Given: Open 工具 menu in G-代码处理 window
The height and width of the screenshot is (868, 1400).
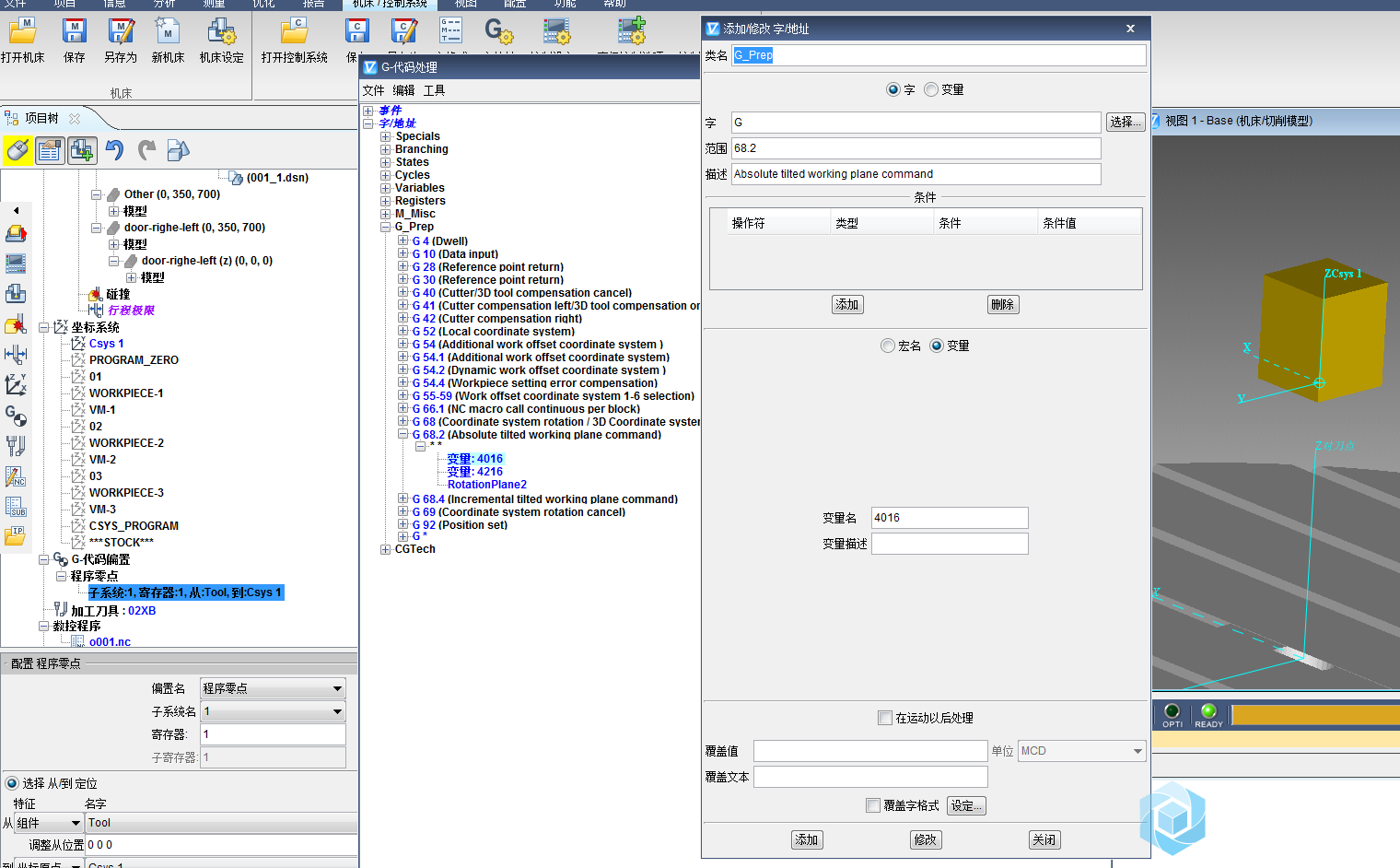Looking at the screenshot, I should point(435,90).
